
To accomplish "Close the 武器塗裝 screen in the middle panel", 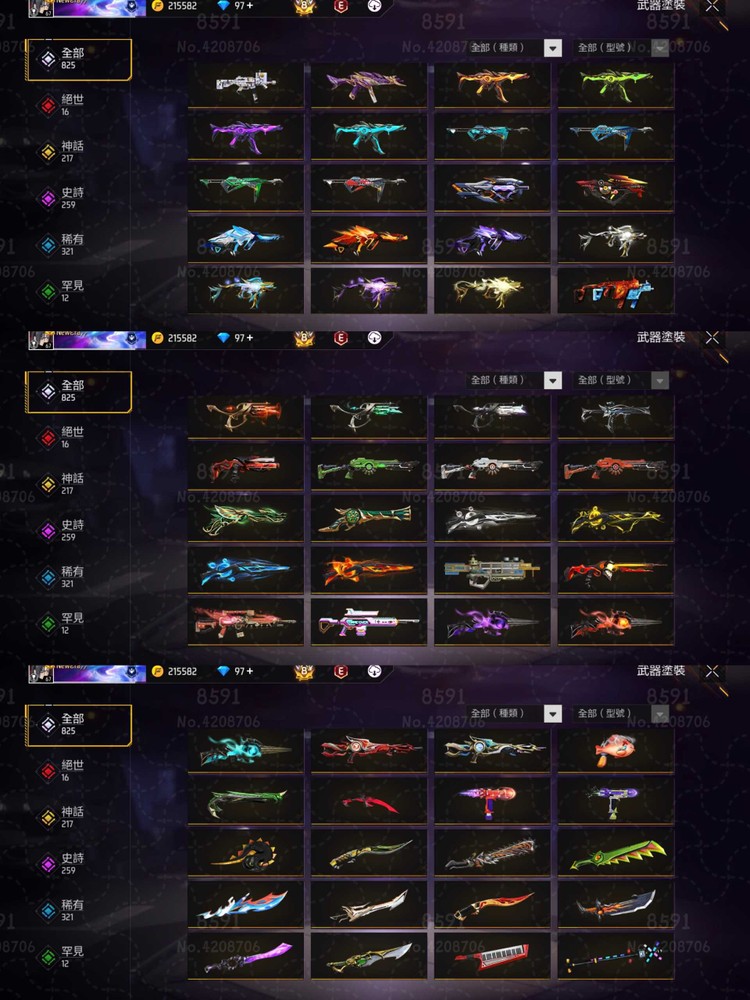I will (712, 338).
